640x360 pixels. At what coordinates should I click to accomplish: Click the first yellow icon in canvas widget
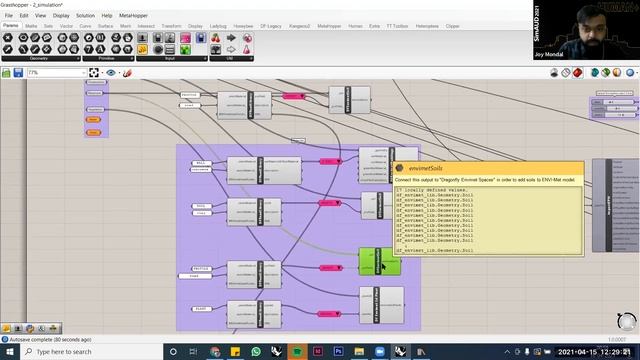click(x=7, y=328)
